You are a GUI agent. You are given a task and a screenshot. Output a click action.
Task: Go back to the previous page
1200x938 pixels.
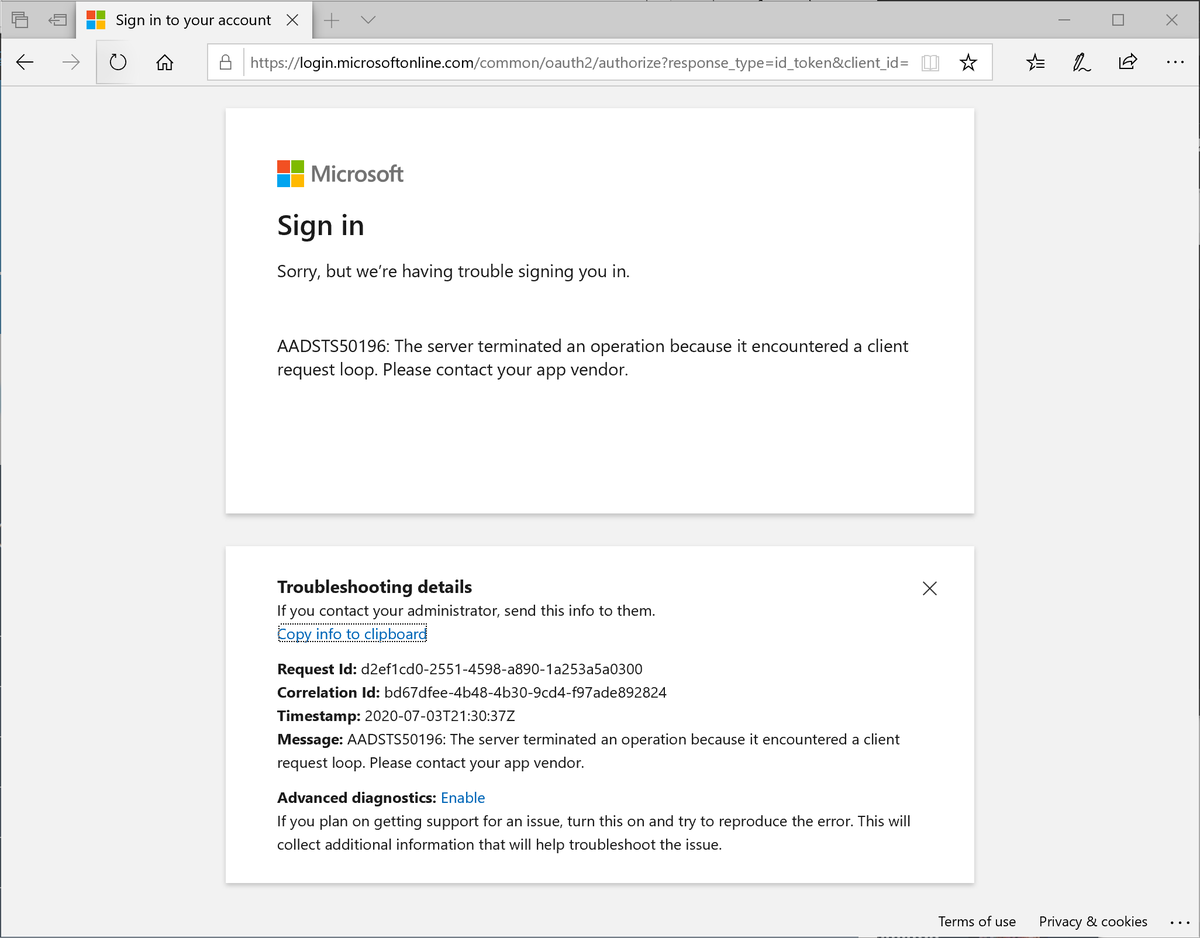[25, 62]
